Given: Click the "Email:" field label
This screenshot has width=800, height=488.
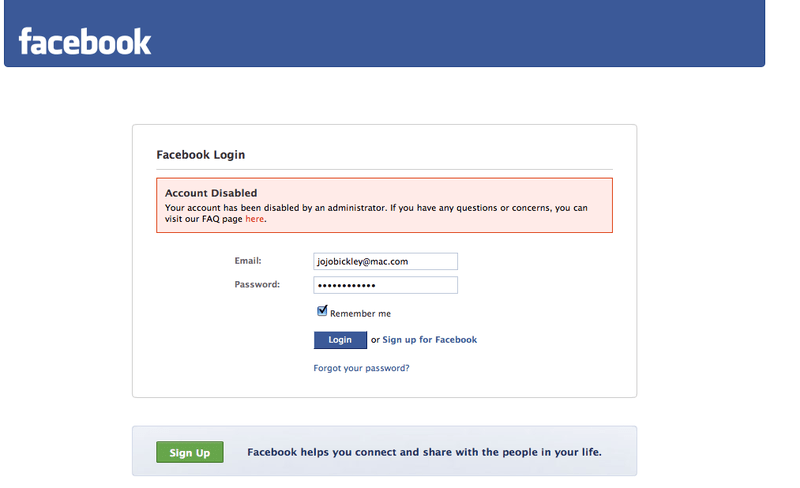Looking at the screenshot, I should point(248,261).
